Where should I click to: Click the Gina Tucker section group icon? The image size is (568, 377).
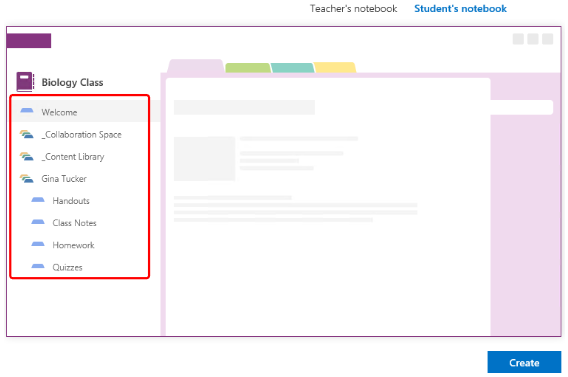click(26, 179)
